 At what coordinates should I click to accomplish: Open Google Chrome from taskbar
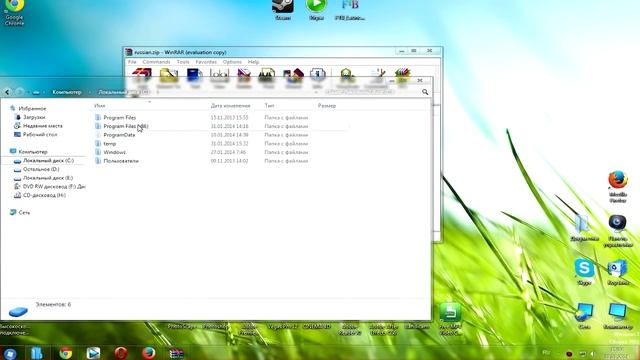point(65,353)
